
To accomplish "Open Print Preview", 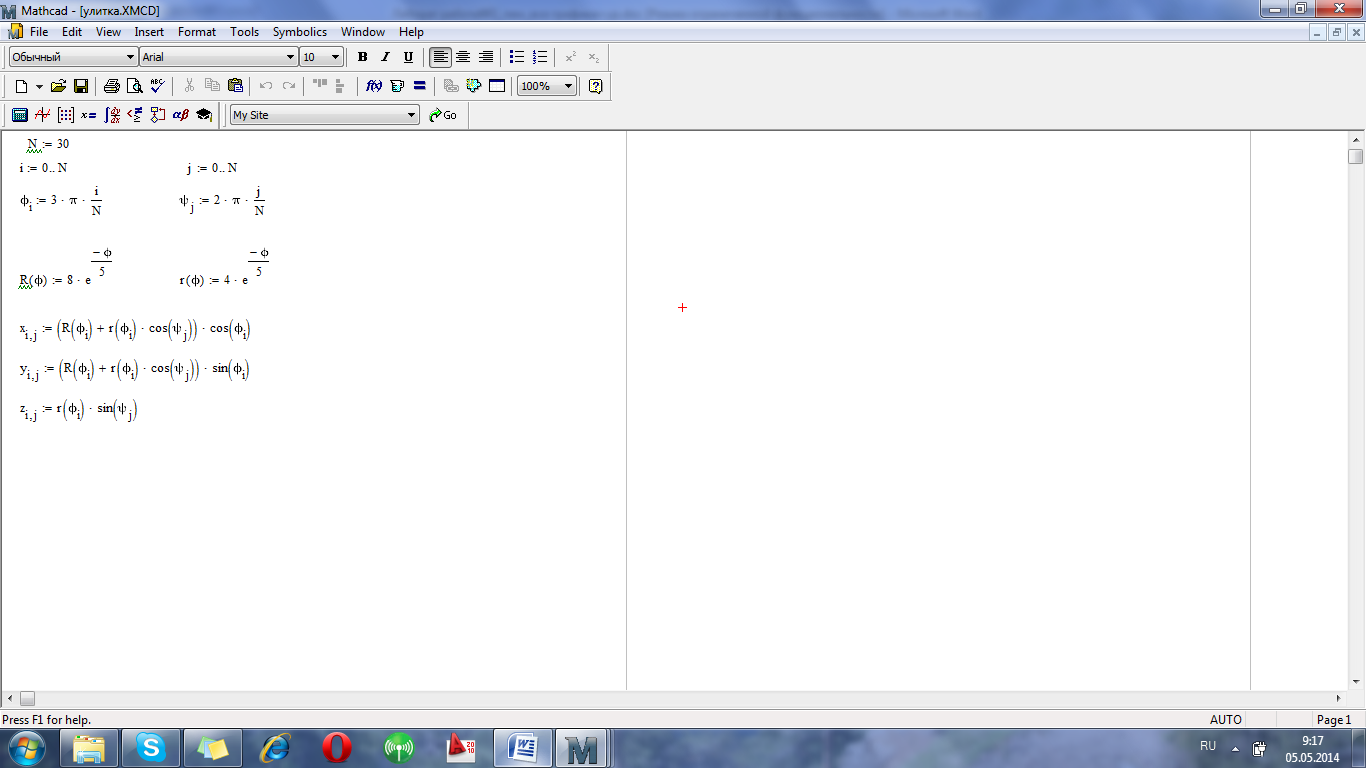I will 134,86.
